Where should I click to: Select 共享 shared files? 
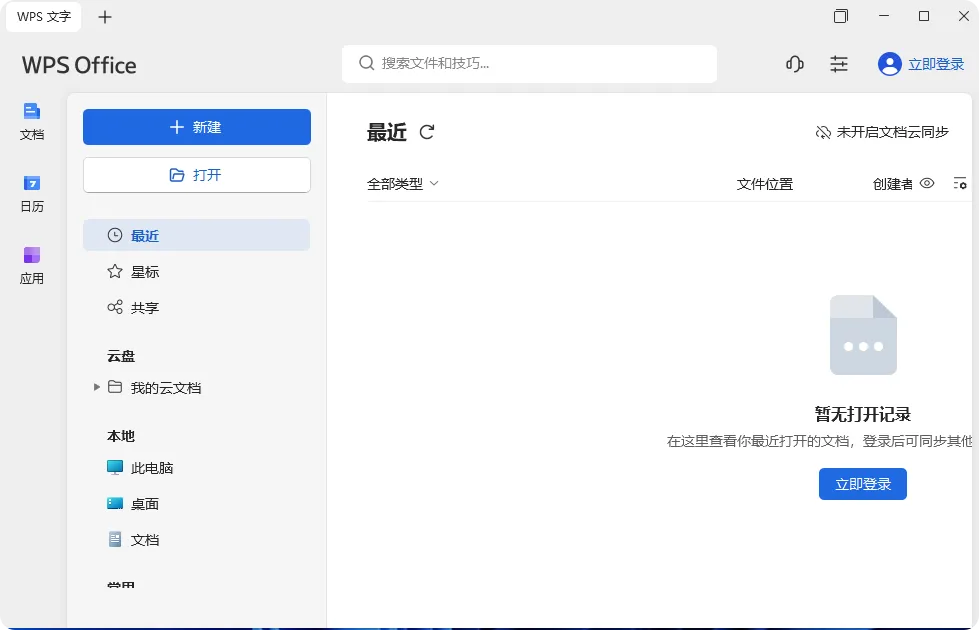(x=197, y=307)
